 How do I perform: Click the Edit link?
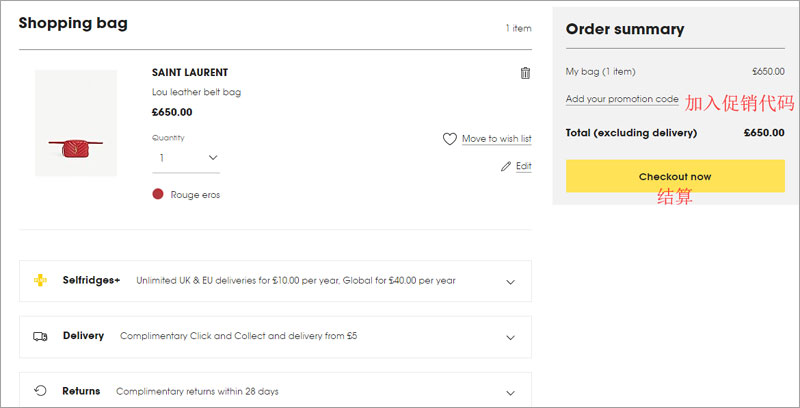pyautogui.click(x=523, y=166)
